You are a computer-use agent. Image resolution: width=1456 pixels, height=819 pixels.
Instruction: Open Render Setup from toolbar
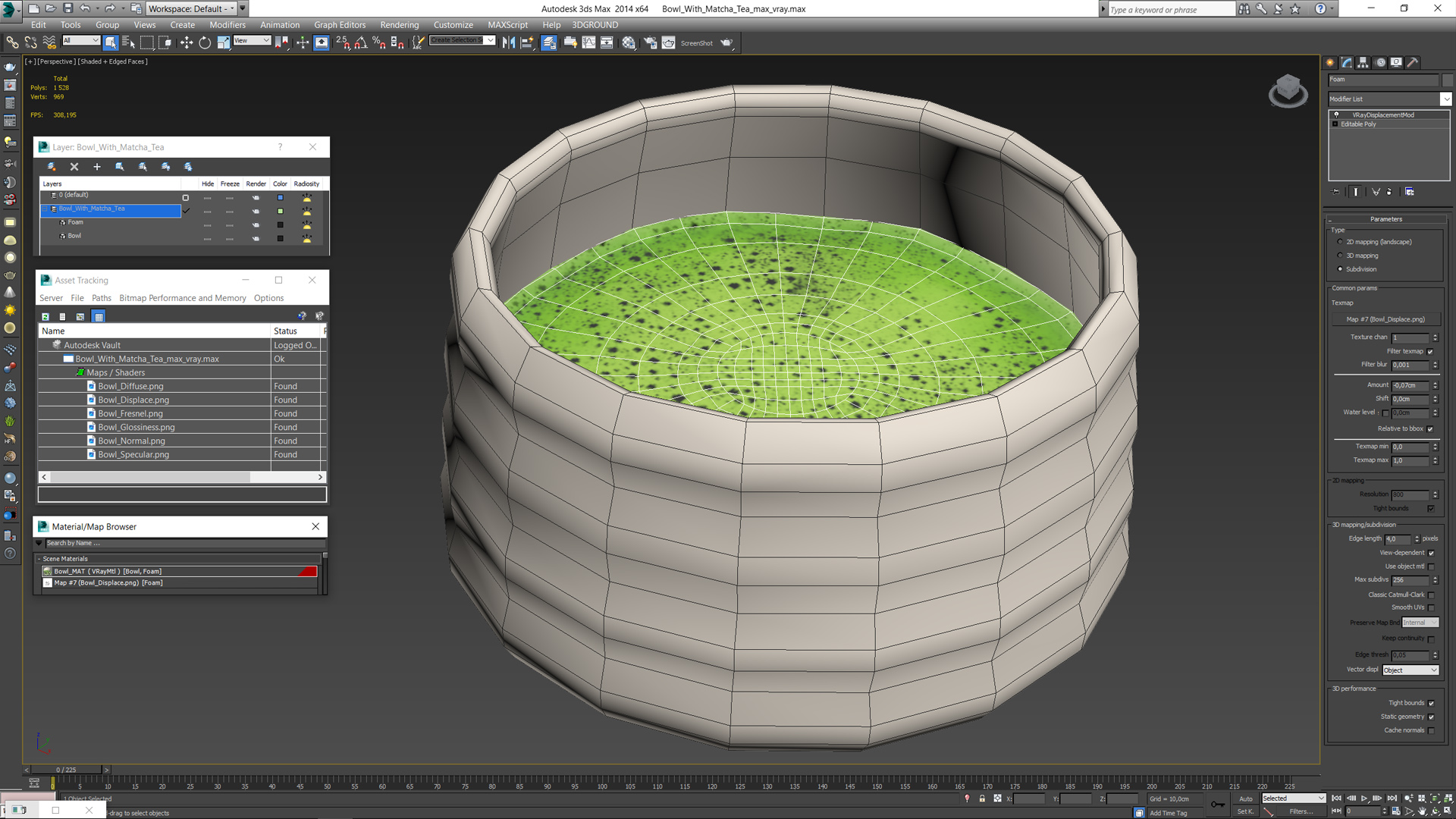(x=650, y=42)
